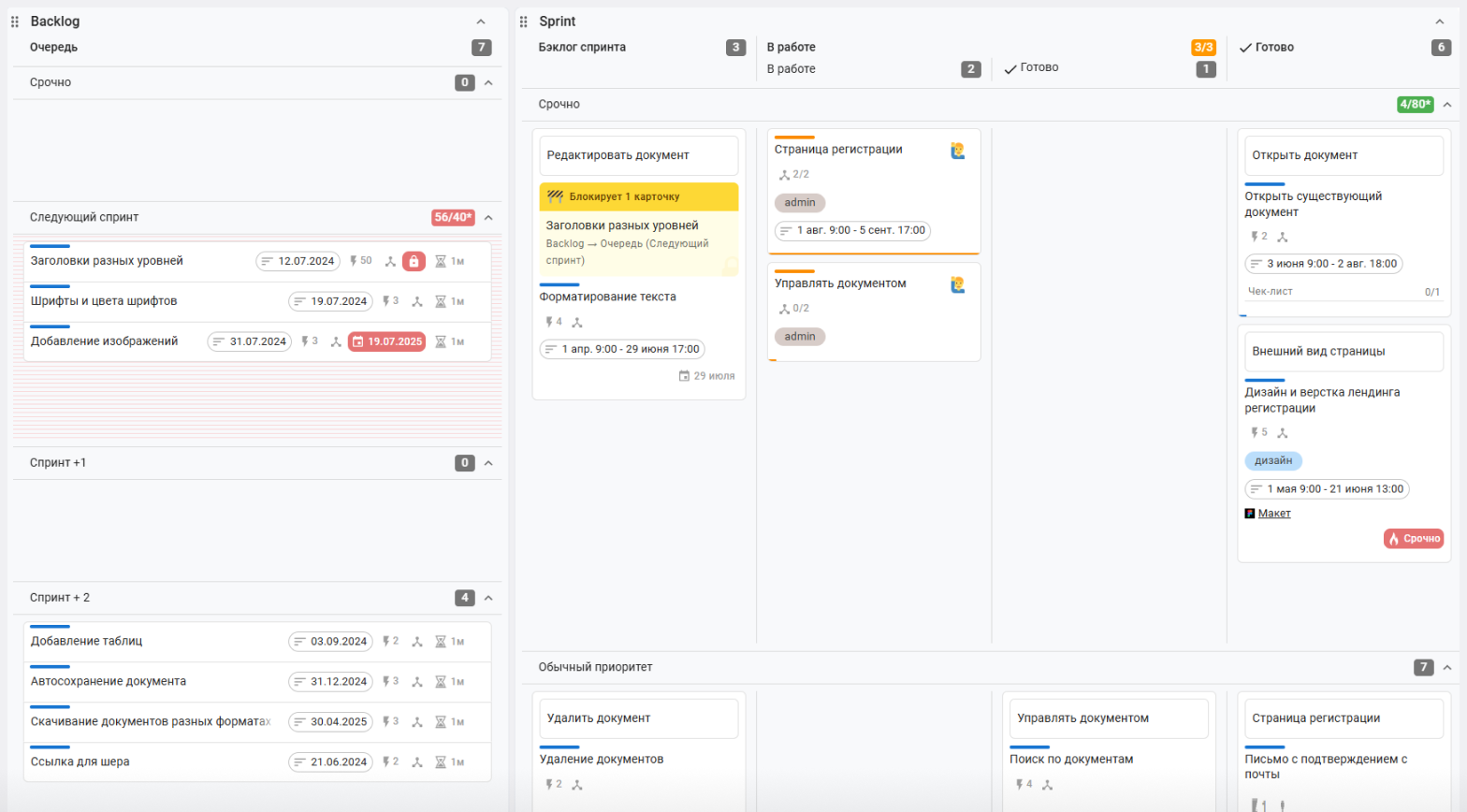Open card Письмо с подтверждением с почты
The width and height of the screenshot is (1467, 812).
[x=1326, y=767]
